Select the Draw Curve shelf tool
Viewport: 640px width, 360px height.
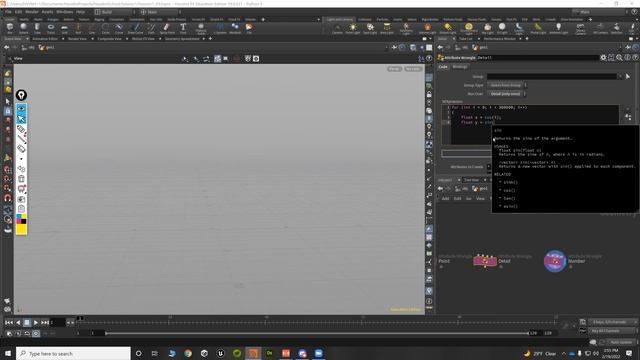[136, 29]
